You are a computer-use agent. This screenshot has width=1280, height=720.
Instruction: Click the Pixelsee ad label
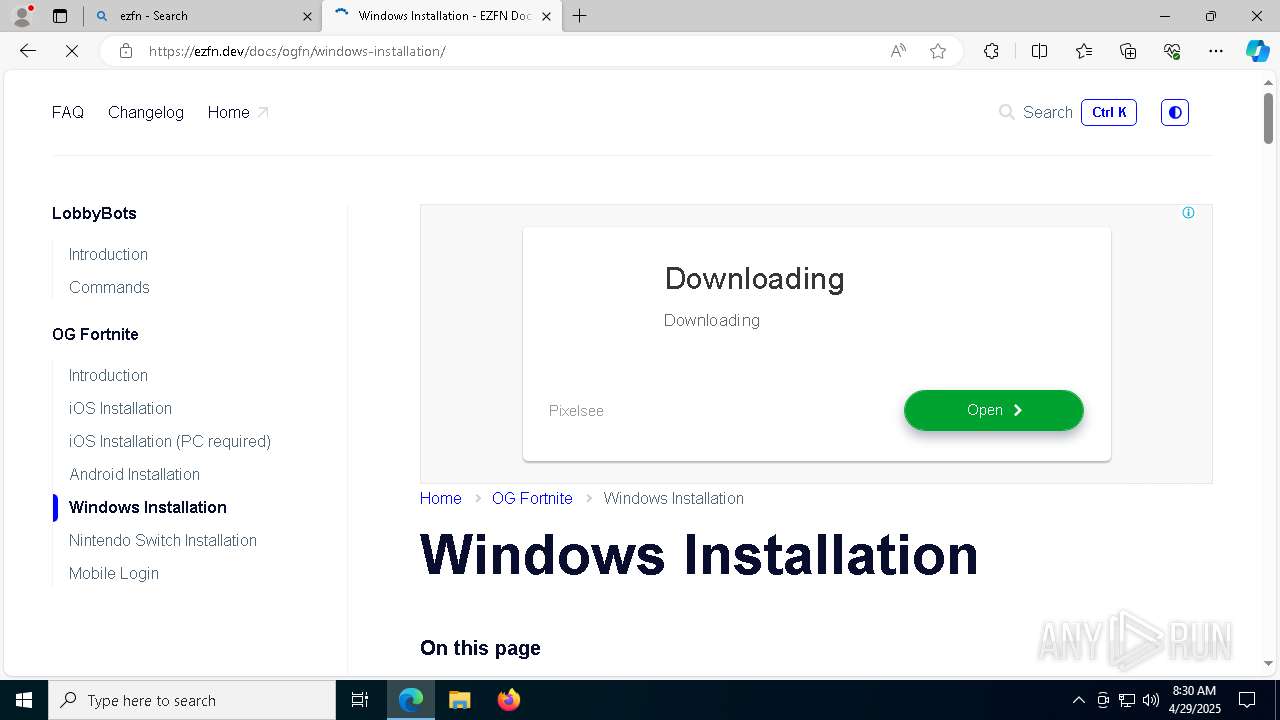click(x=576, y=411)
